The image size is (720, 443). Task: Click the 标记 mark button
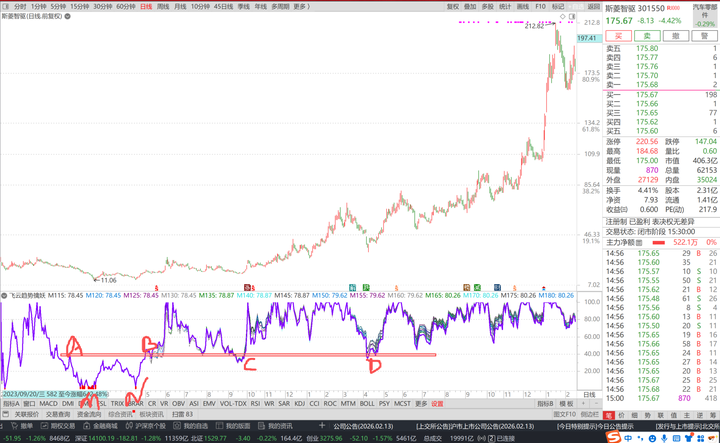tap(558, 6)
